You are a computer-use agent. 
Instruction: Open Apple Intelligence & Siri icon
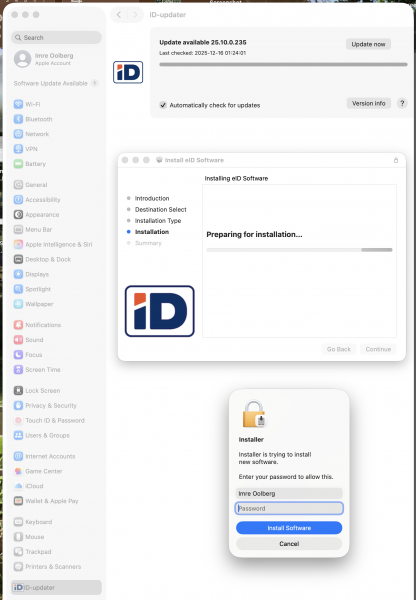pyautogui.click(x=18, y=245)
